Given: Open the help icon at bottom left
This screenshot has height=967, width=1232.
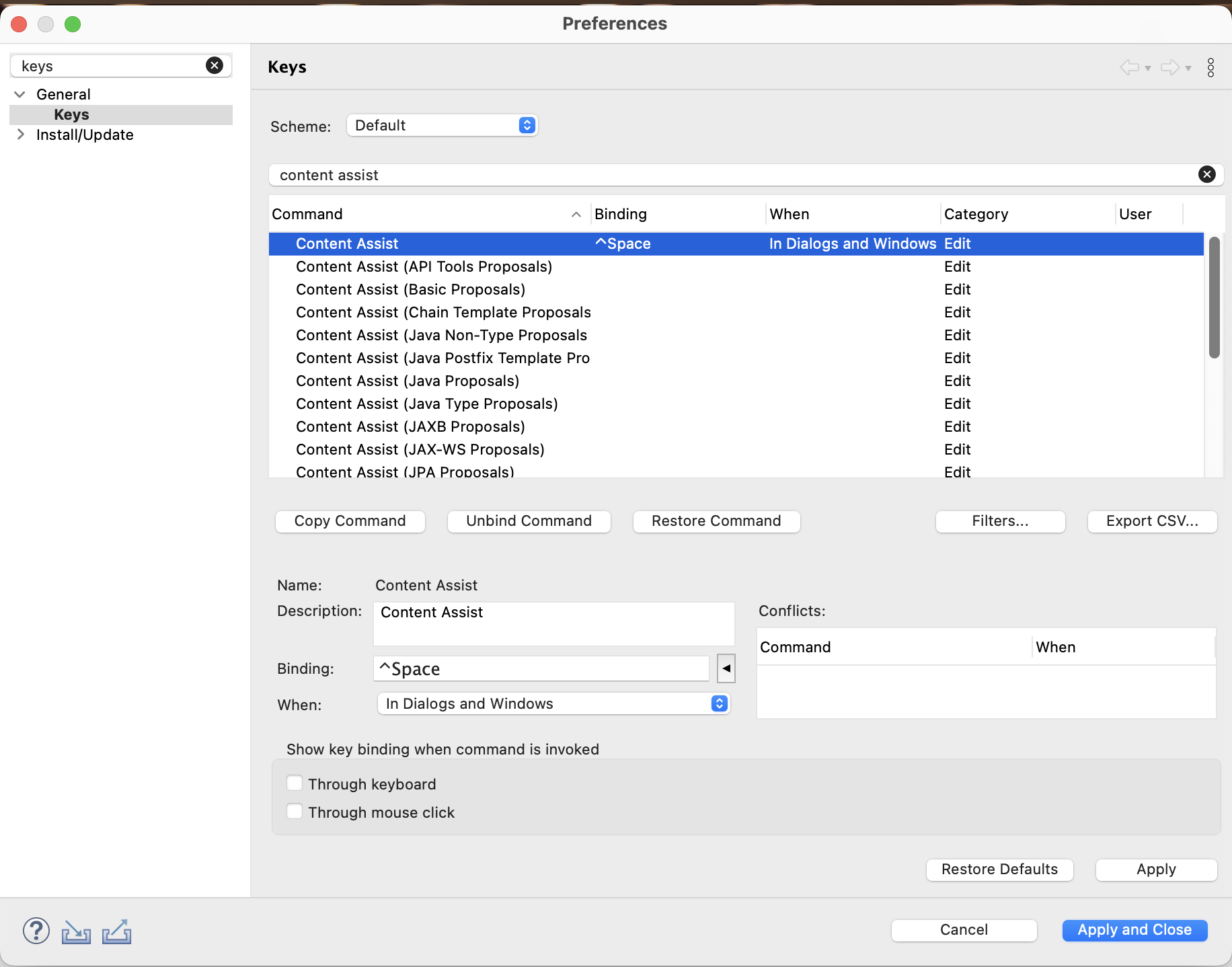Looking at the screenshot, I should [x=36, y=931].
